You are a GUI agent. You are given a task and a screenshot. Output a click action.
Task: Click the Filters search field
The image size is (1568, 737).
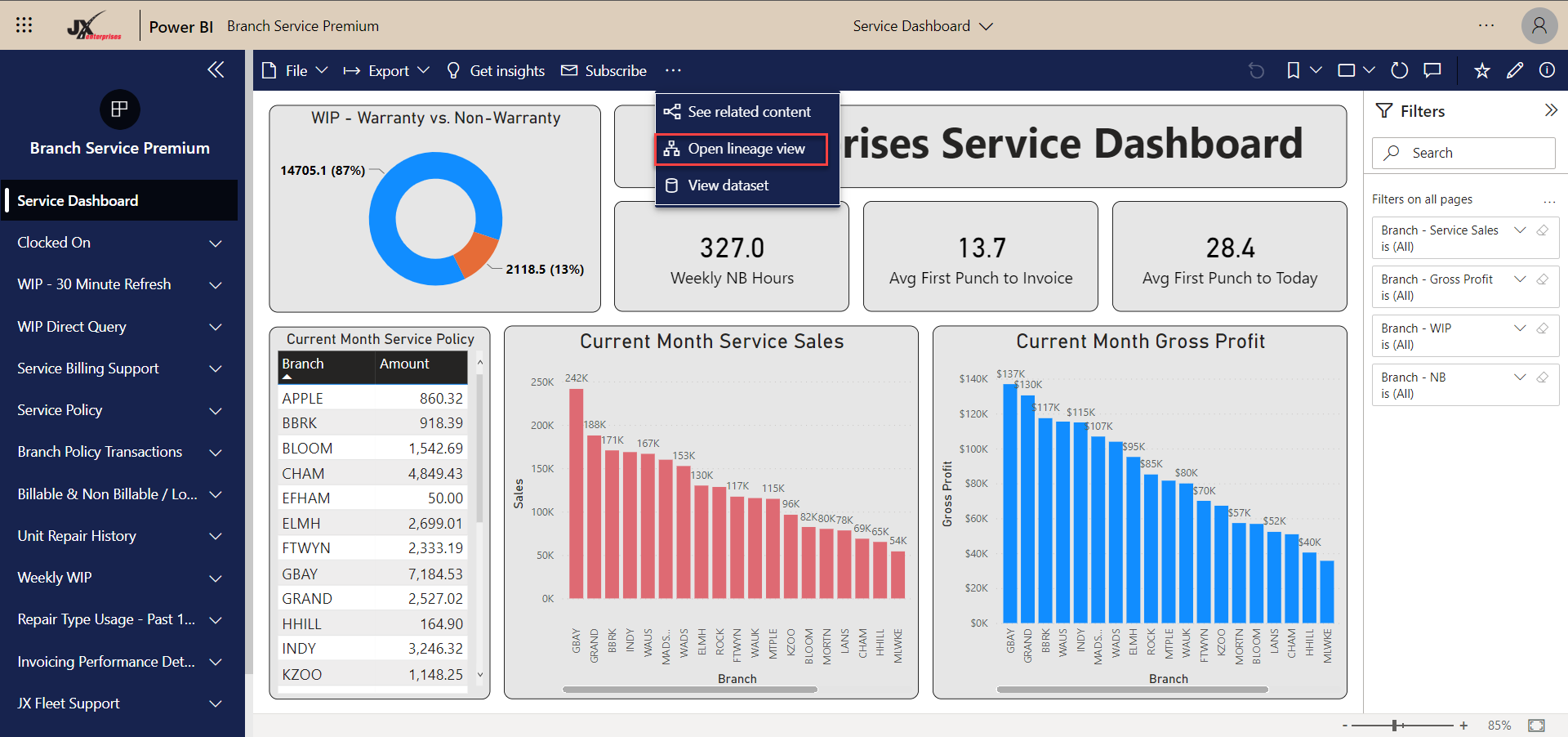point(1463,153)
